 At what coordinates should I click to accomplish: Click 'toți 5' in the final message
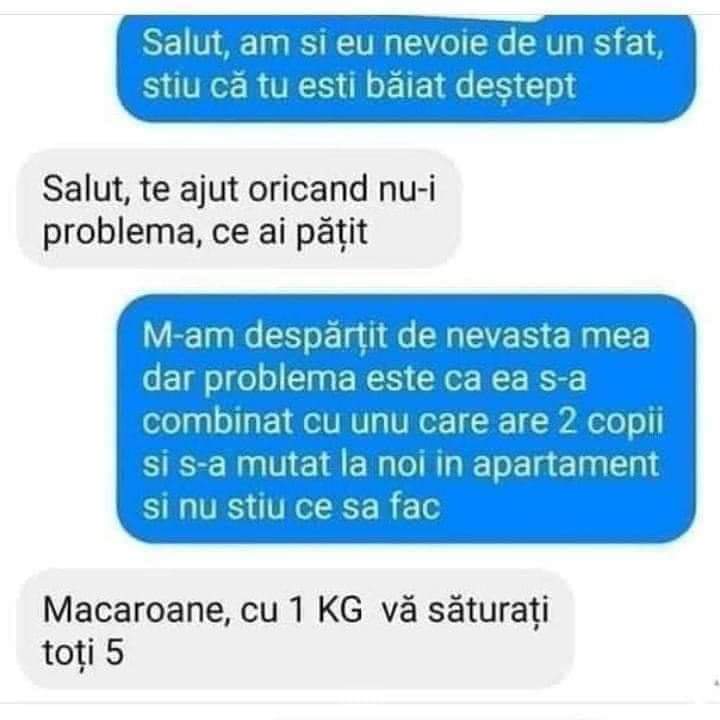pyautogui.click(x=83, y=652)
